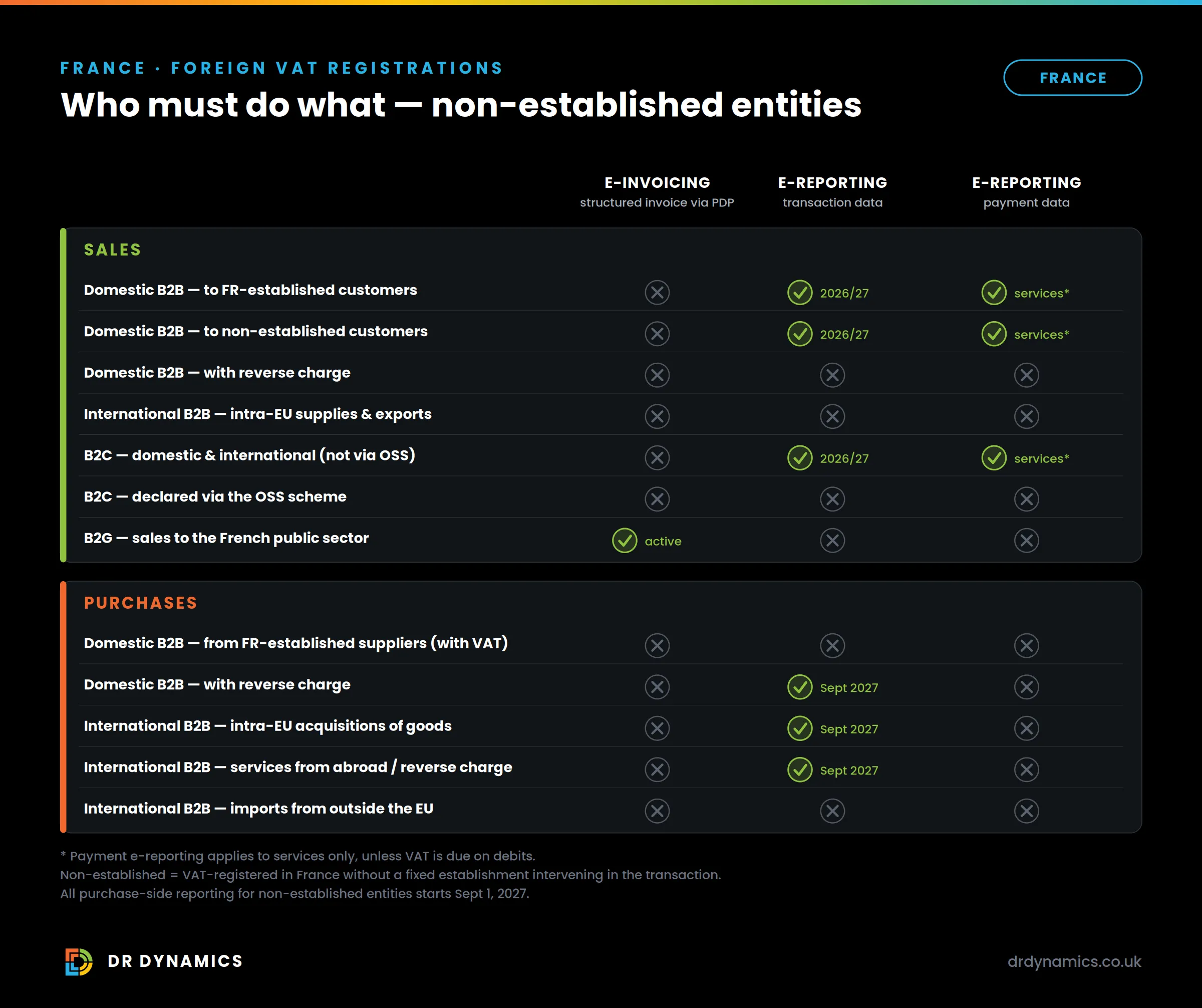
Task: Click the e-invoicing cross for B2C OSS scheme row
Action: click(657, 499)
